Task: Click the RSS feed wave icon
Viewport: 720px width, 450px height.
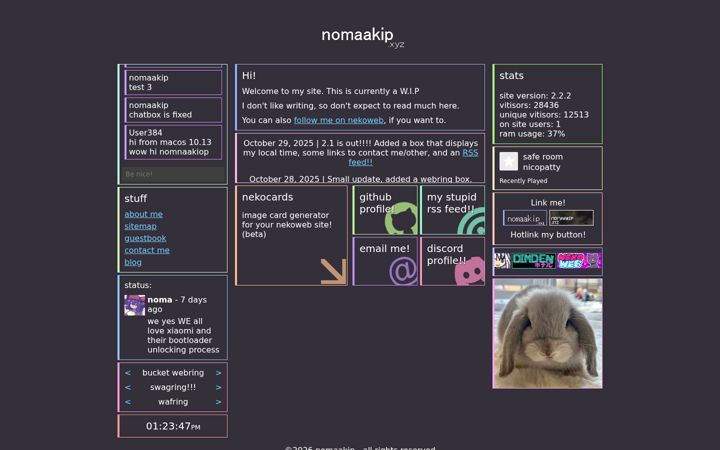Action: coord(471,220)
